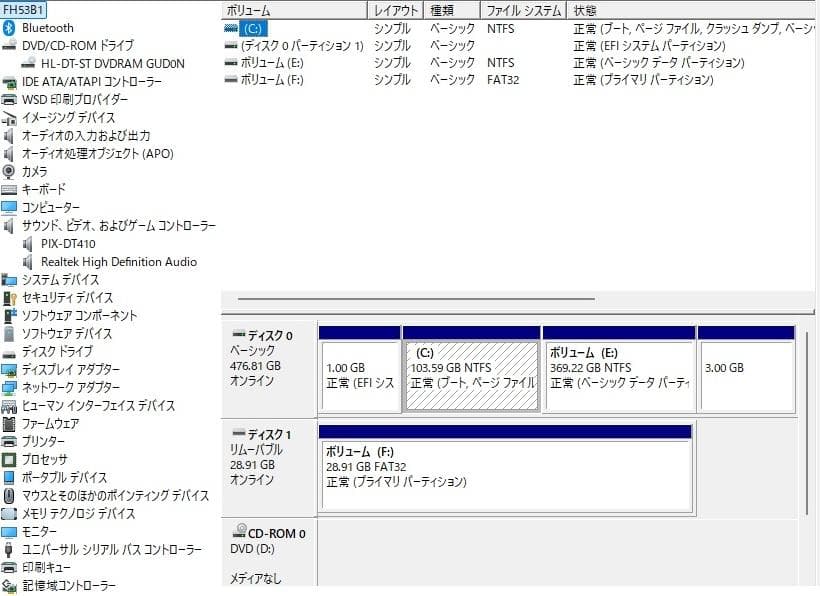Select the FH53B1 computer node at top
820x596 pixels.
tap(22, 8)
